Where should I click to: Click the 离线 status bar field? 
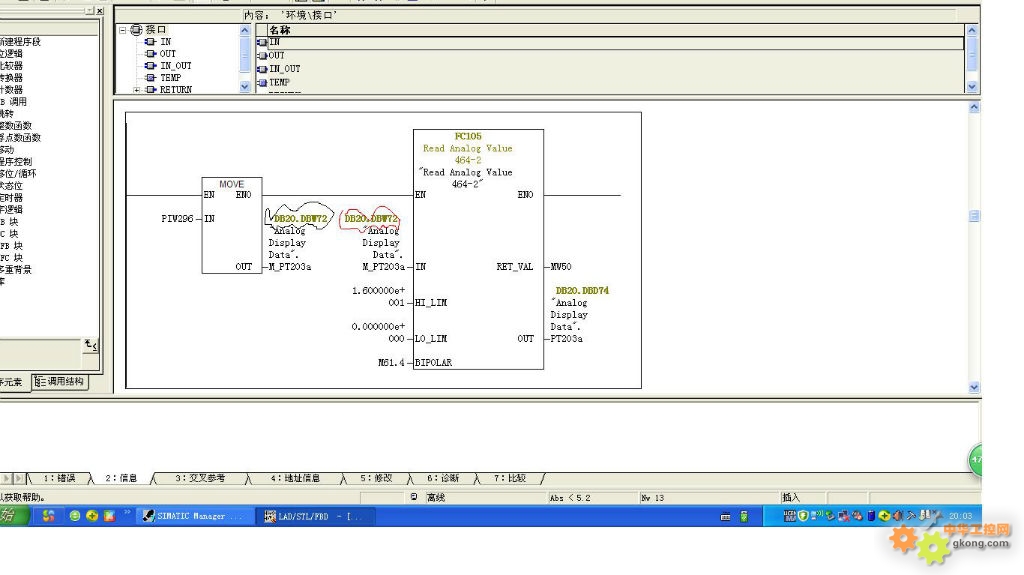(483, 498)
